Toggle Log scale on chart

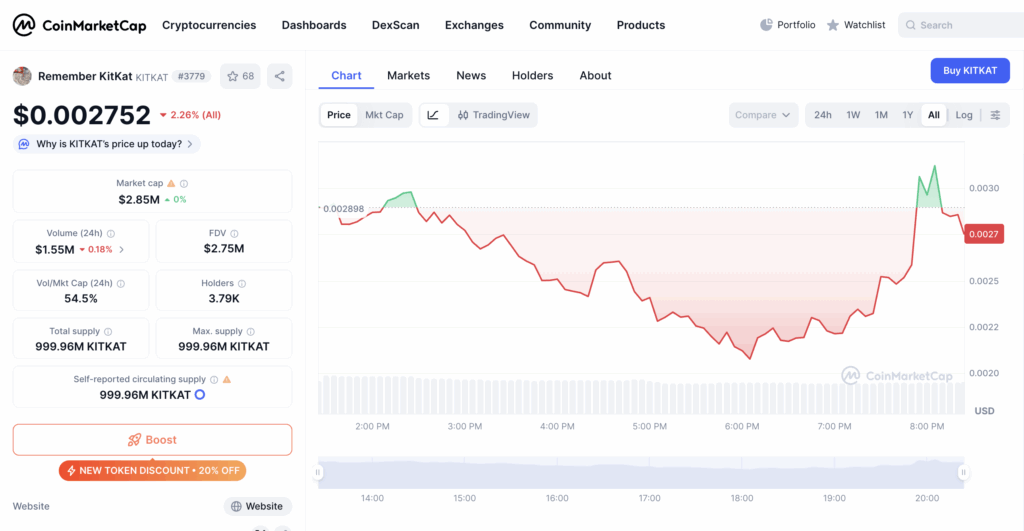[x=963, y=115]
